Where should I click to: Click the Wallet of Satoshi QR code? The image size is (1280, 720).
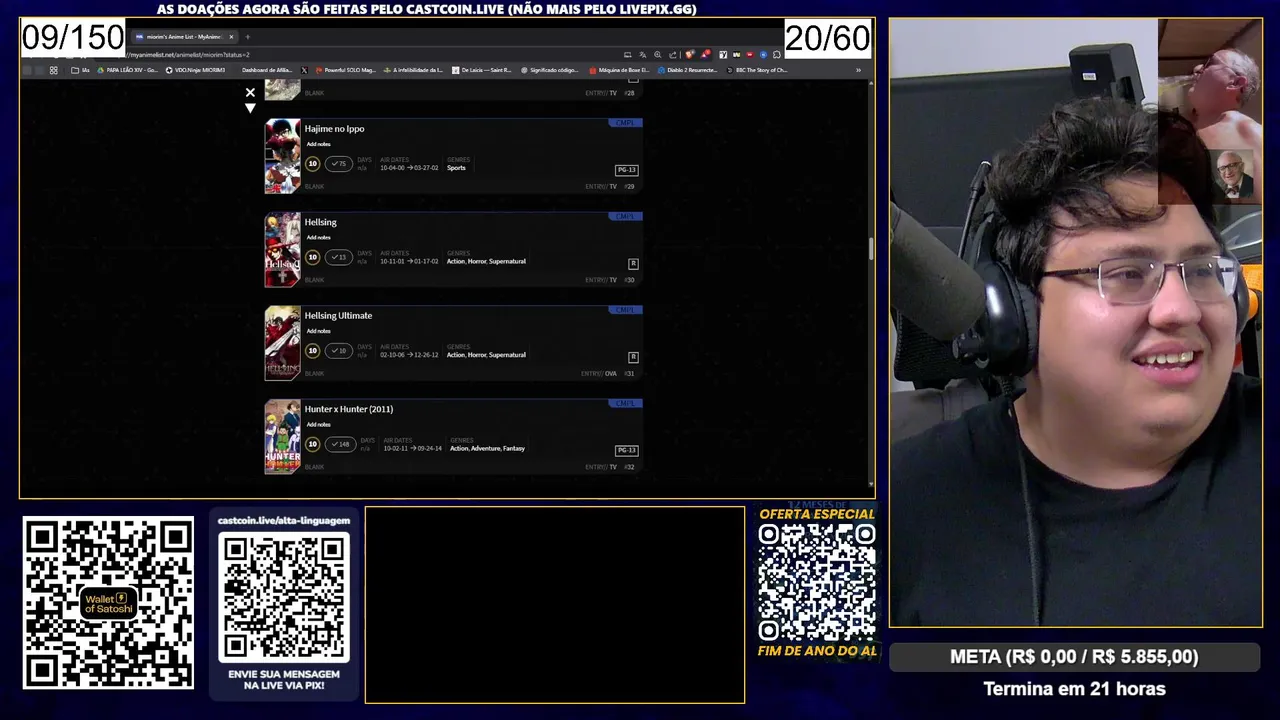tap(108, 602)
